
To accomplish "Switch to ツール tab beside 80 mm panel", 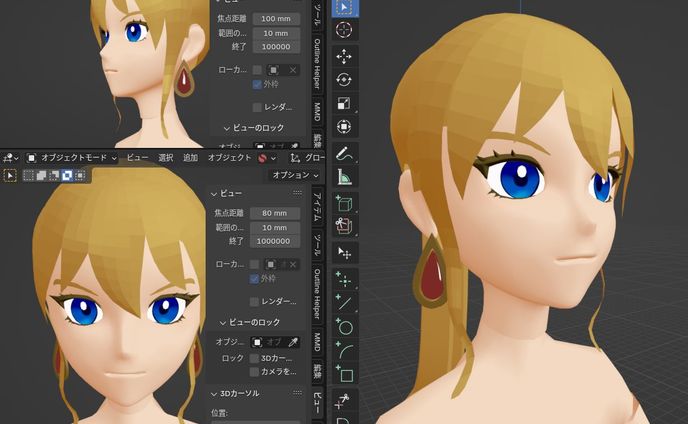I will (317, 245).
